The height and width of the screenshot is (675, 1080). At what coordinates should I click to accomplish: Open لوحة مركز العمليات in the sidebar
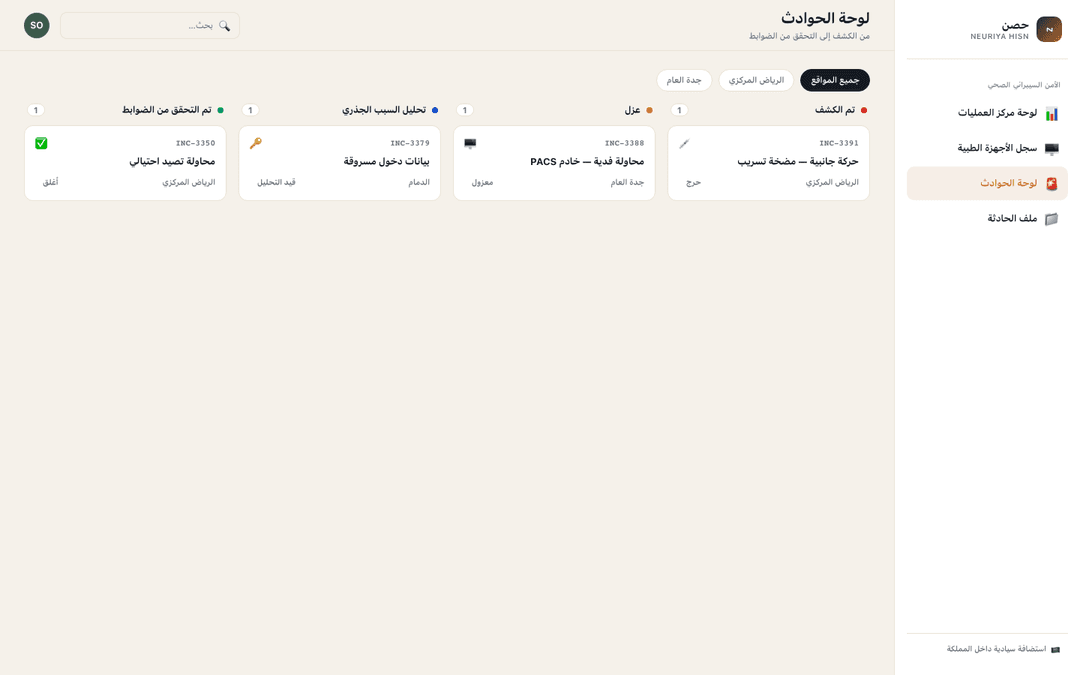[987, 114]
